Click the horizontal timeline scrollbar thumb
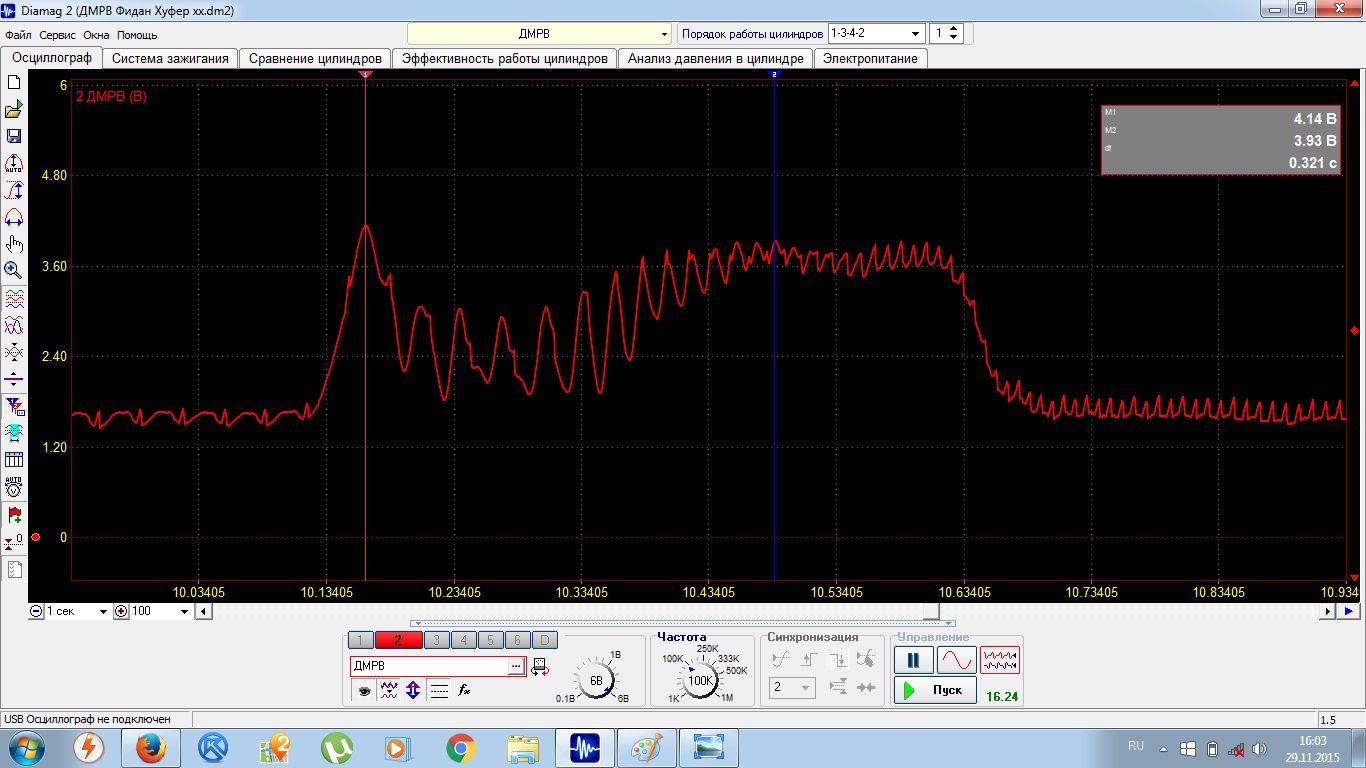1366x768 pixels. click(x=931, y=611)
